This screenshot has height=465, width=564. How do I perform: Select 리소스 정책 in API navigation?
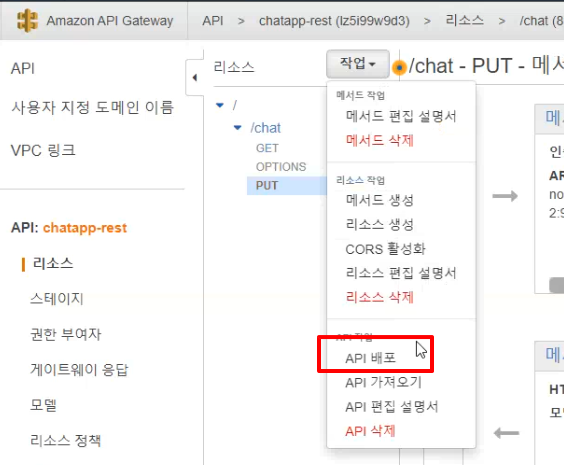click(65, 440)
